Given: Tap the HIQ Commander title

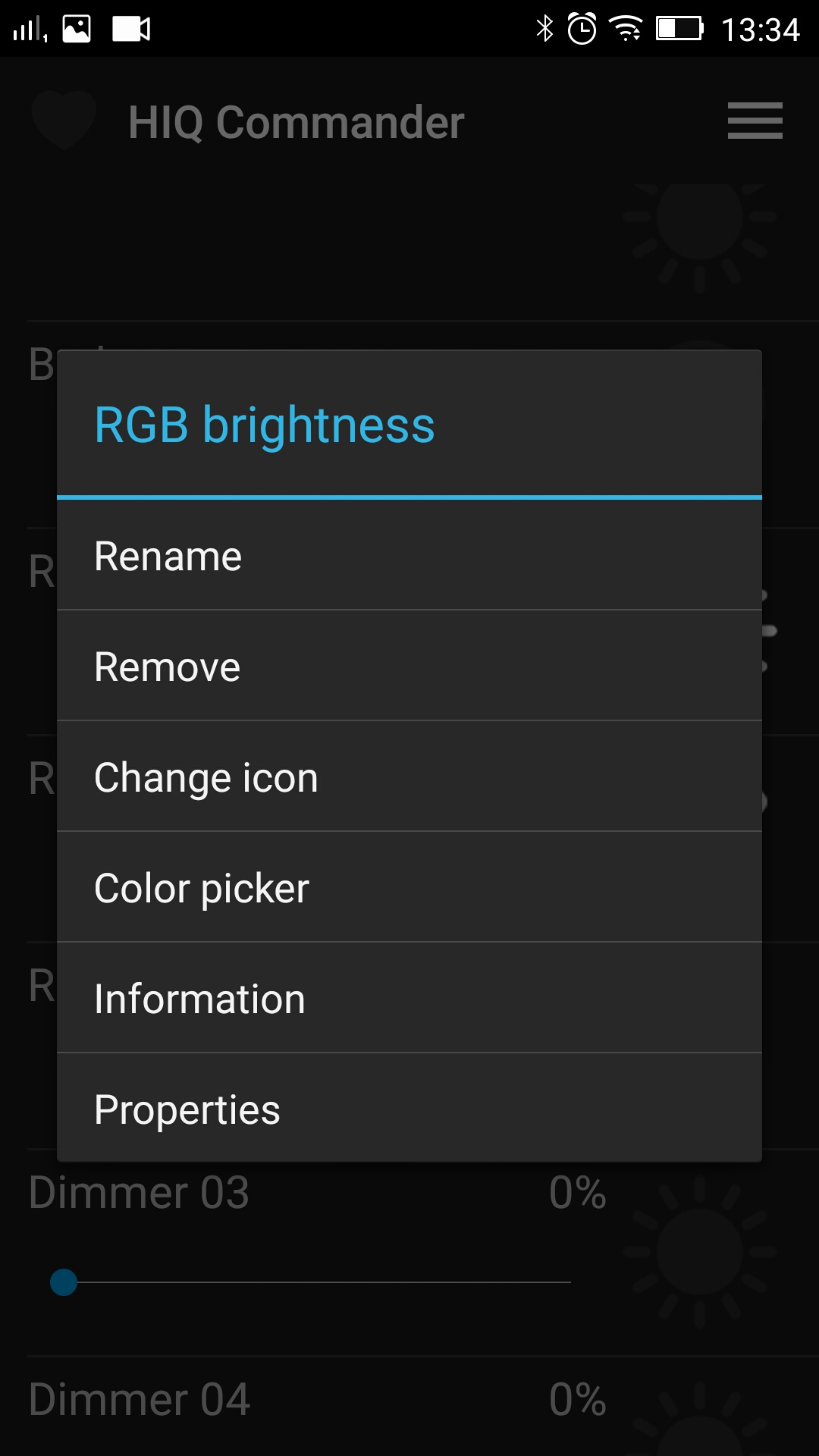Looking at the screenshot, I should click(296, 122).
